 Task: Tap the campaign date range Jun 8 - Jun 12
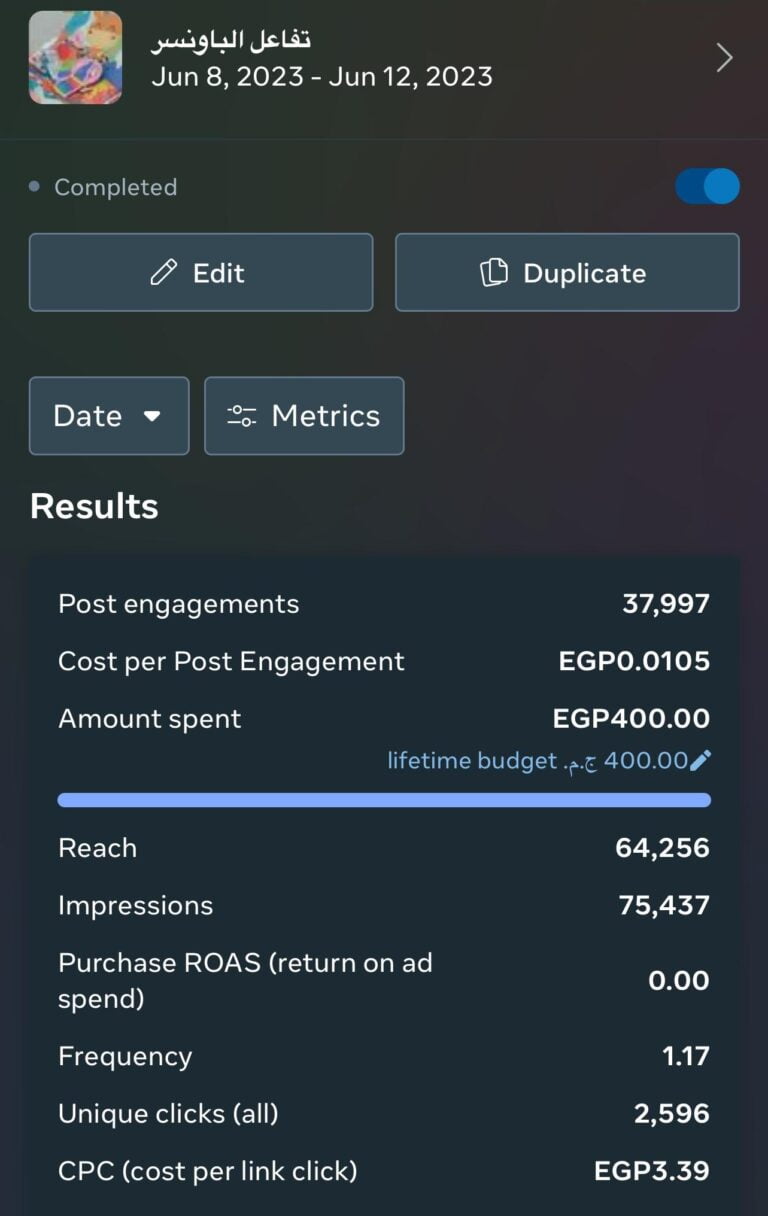point(322,77)
